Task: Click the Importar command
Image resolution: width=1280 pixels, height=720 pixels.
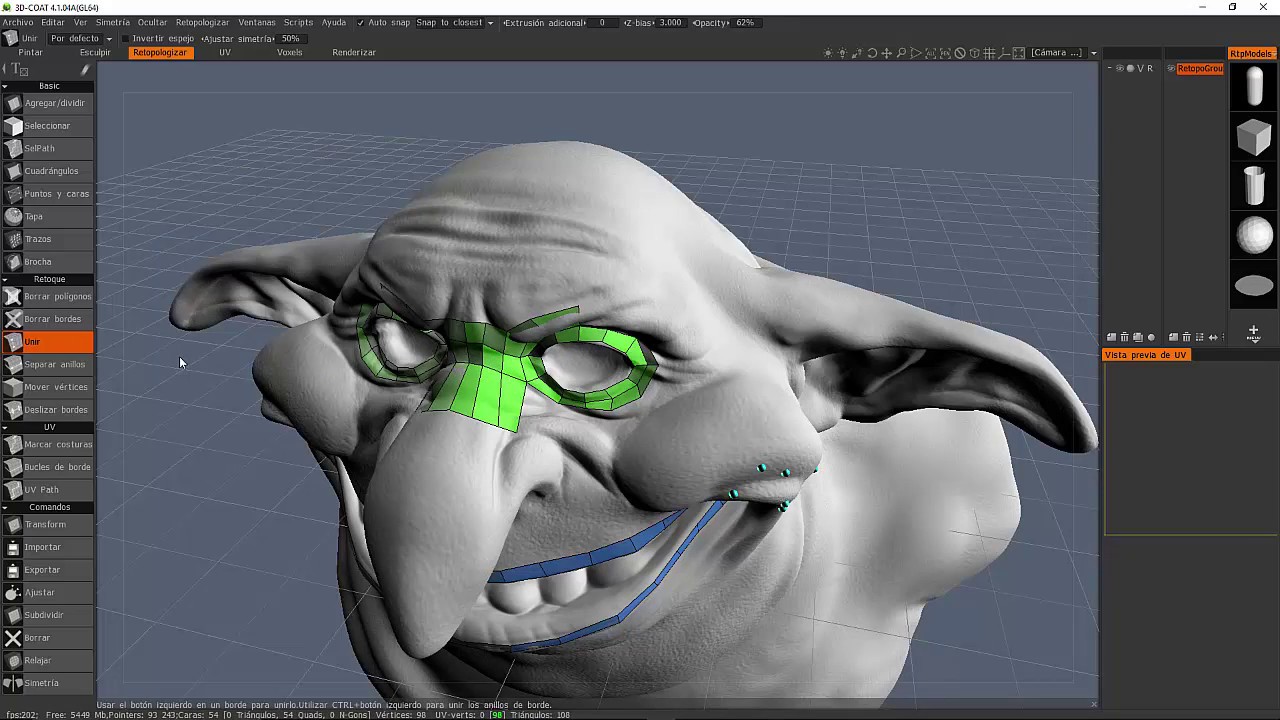Action: point(47,547)
